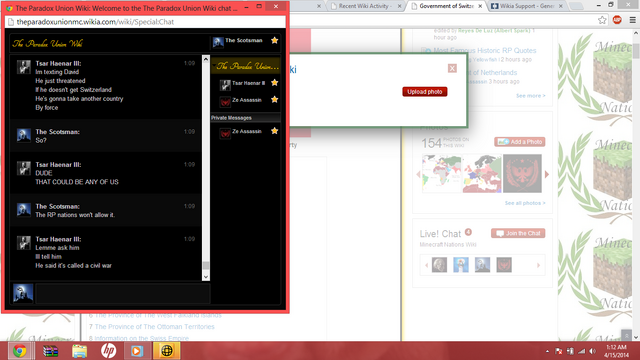The image size is (640, 360).
Task: Click main page scrollbar down arrow
Action: 636,337
